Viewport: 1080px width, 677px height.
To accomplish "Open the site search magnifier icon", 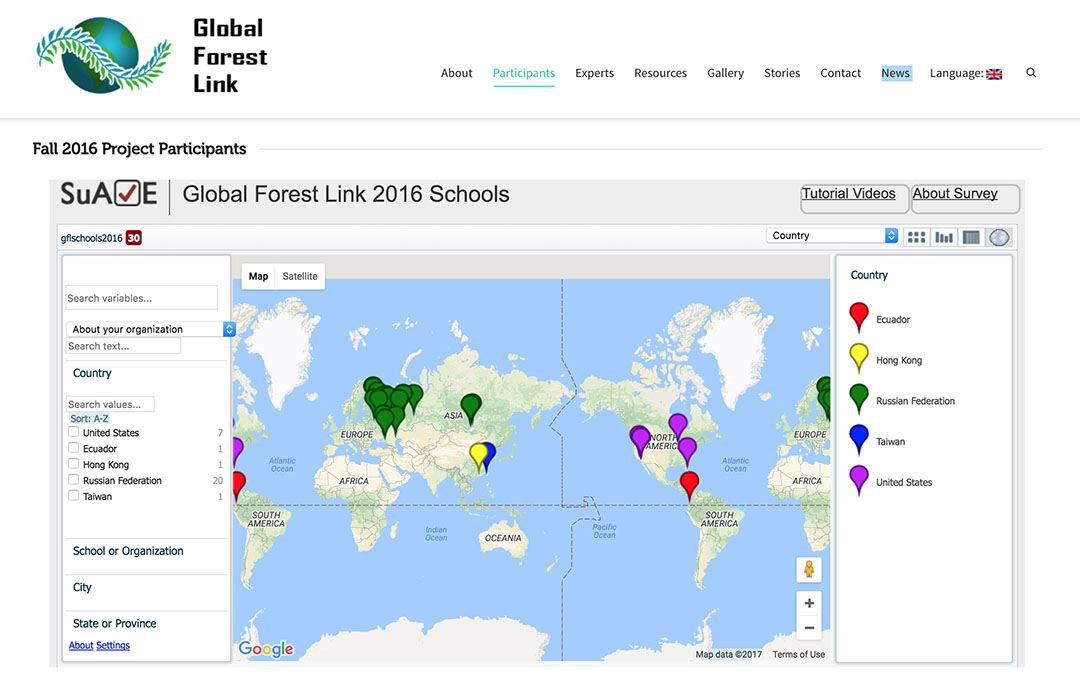I will point(1031,72).
